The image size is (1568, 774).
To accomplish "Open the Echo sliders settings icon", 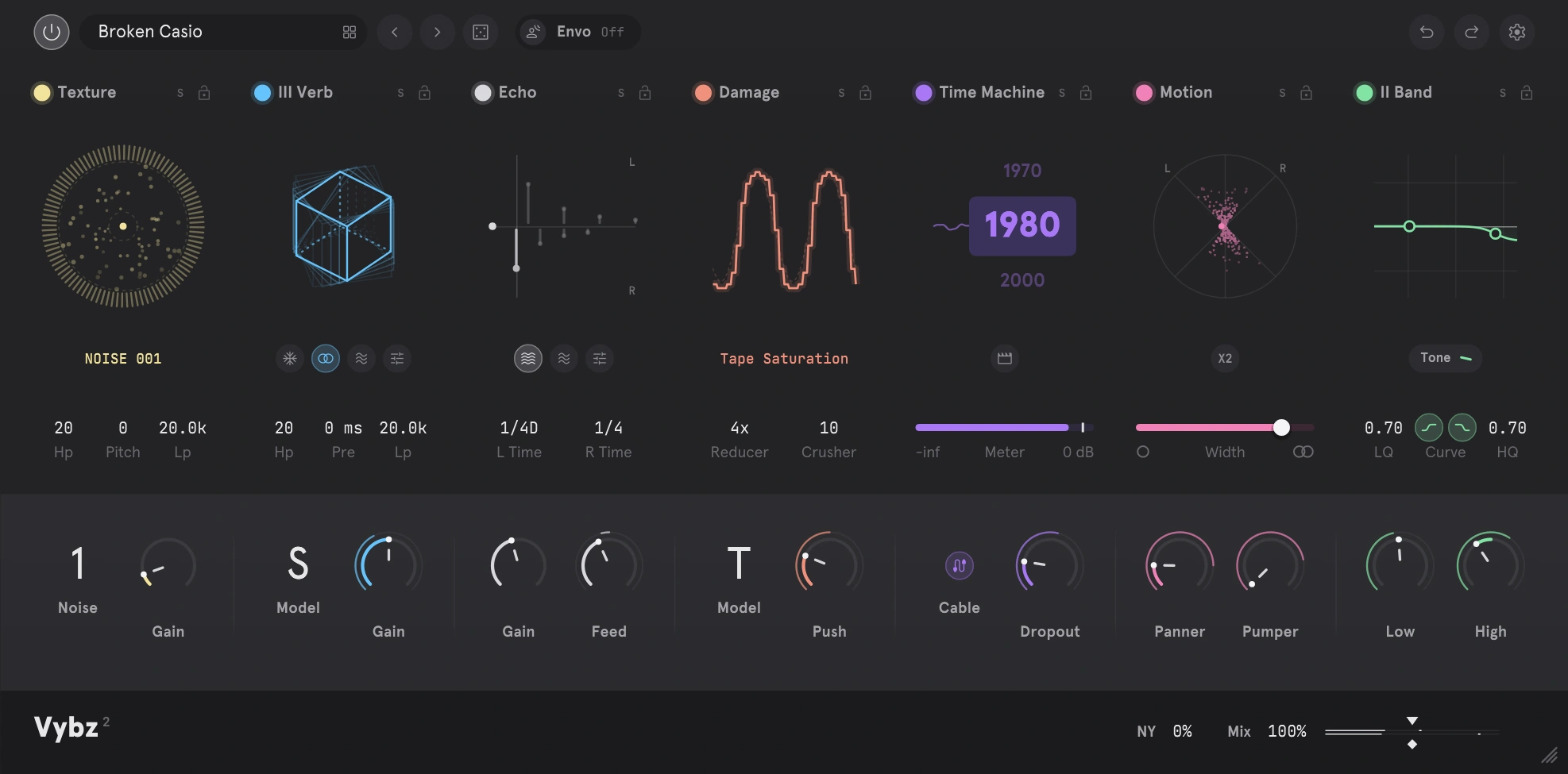I will (x=600, y=359).
